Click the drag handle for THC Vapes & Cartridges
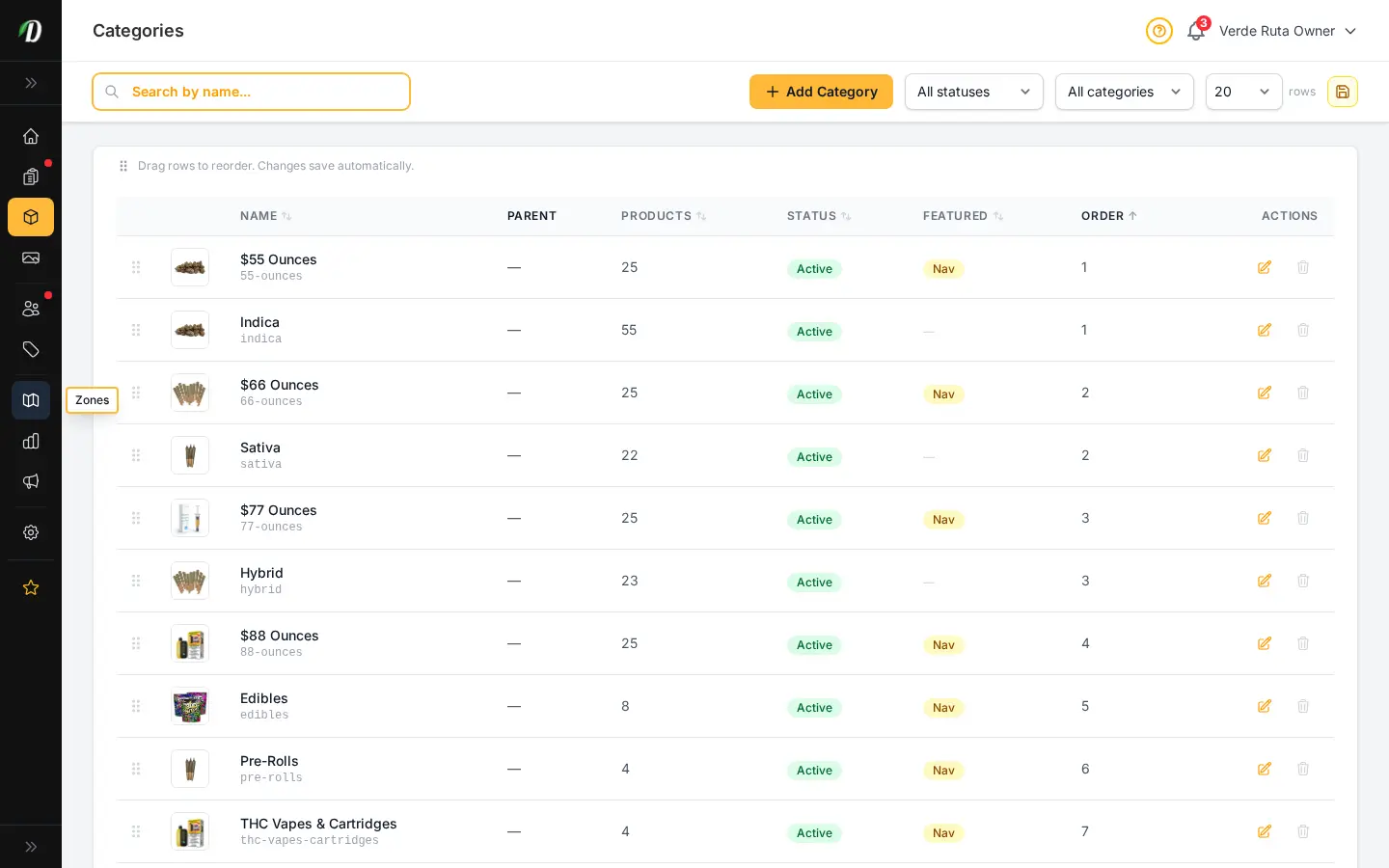This screenshot has height=868, width=1389. pyautogui.click(x=136, y=831)
